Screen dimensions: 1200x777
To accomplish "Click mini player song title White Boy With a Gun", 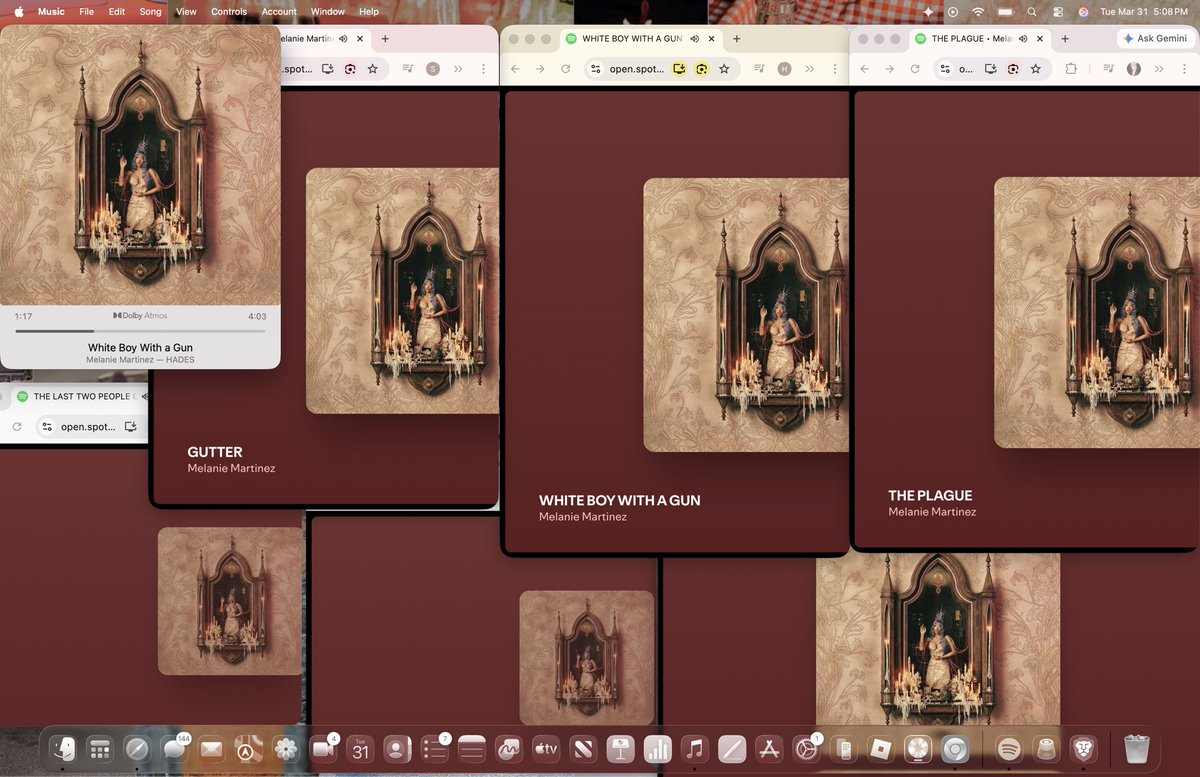I will [x=140, y=348].
